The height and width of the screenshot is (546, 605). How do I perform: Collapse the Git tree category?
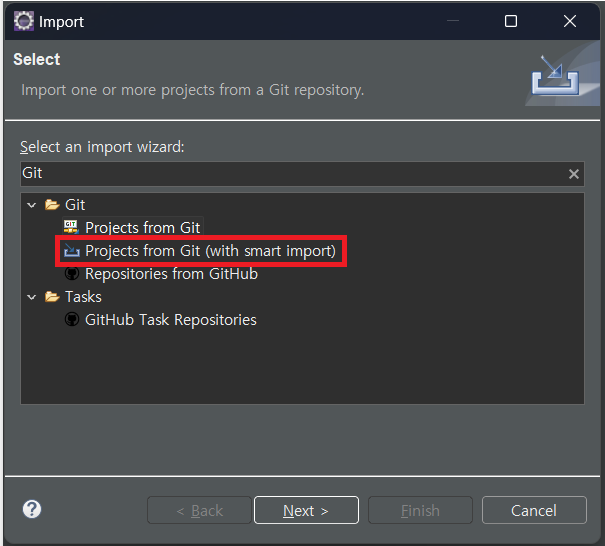[32, 205]
